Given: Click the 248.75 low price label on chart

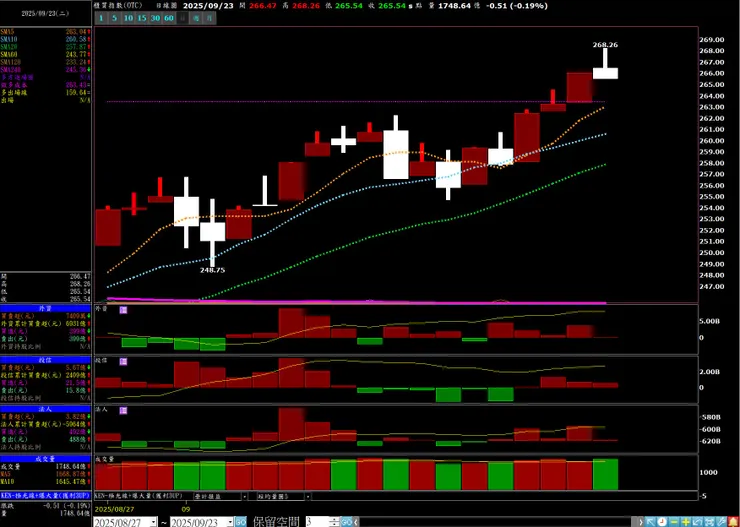Looking at the screenshot, I should tap(212, 270).
